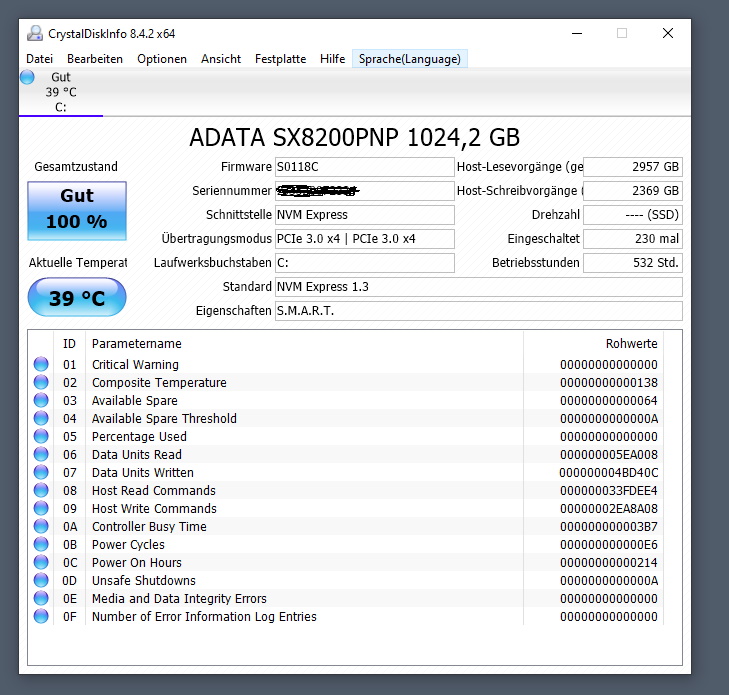Click the status orb for Power On Hours

tap(41, 562)
